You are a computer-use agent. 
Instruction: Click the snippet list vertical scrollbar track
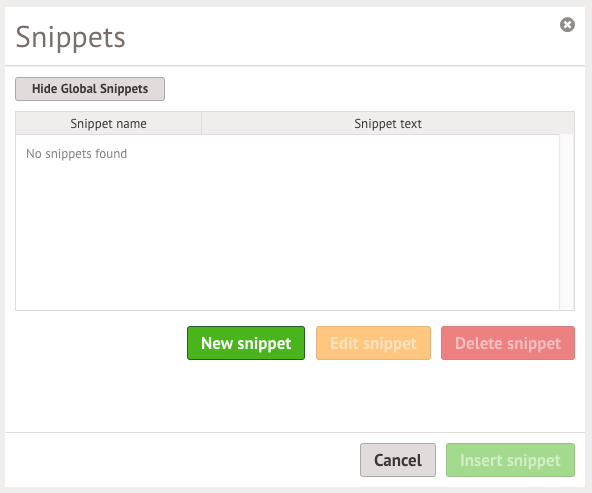[x=566, y=222]
